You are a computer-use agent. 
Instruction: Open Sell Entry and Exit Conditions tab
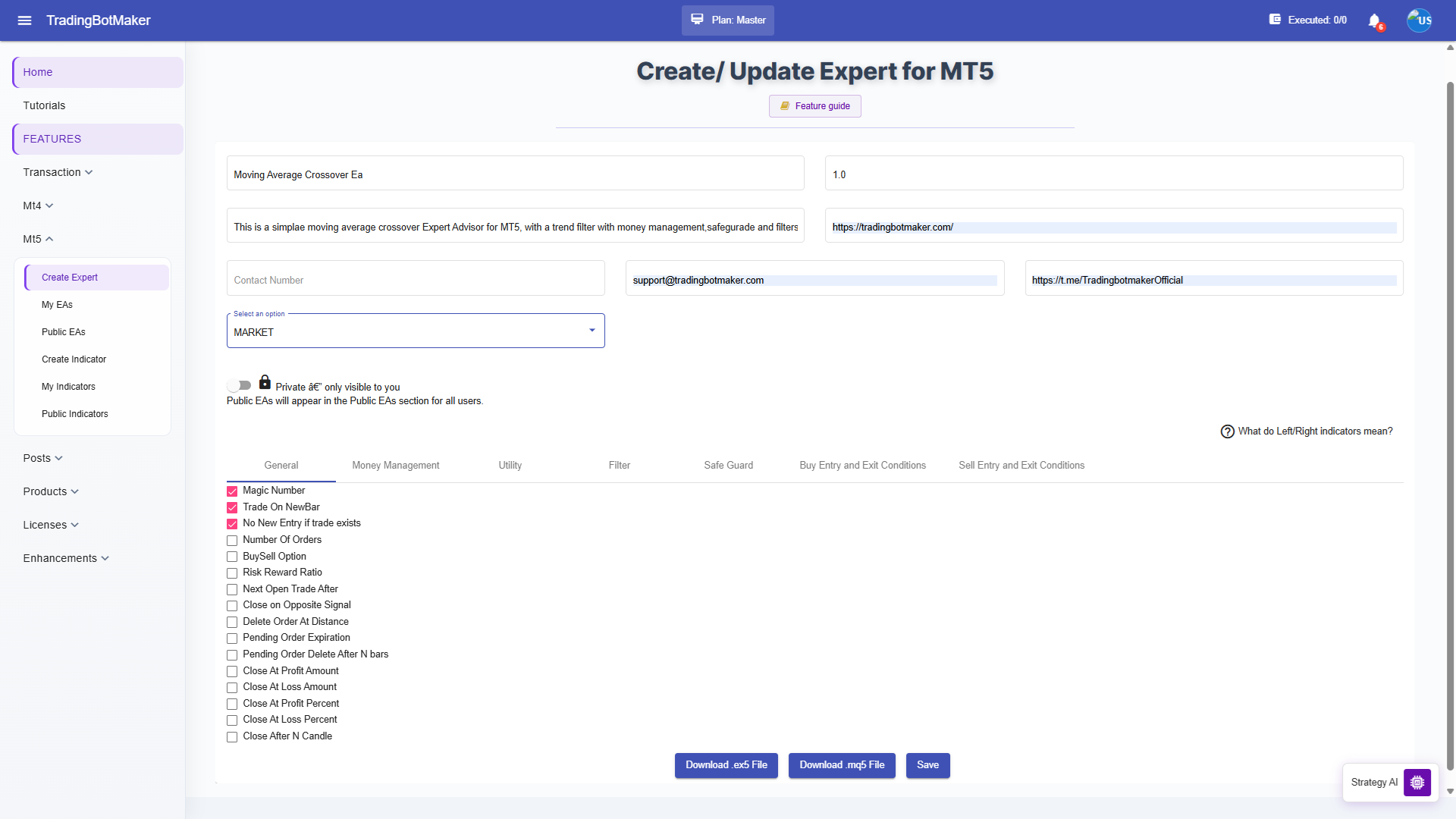[x=1021, y=466]
